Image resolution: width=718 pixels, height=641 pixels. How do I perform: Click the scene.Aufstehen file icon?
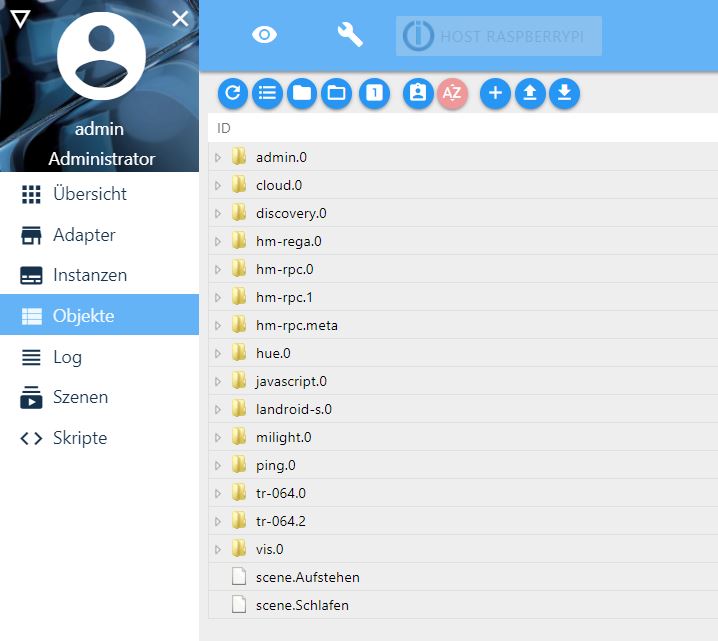coord(239,576)
